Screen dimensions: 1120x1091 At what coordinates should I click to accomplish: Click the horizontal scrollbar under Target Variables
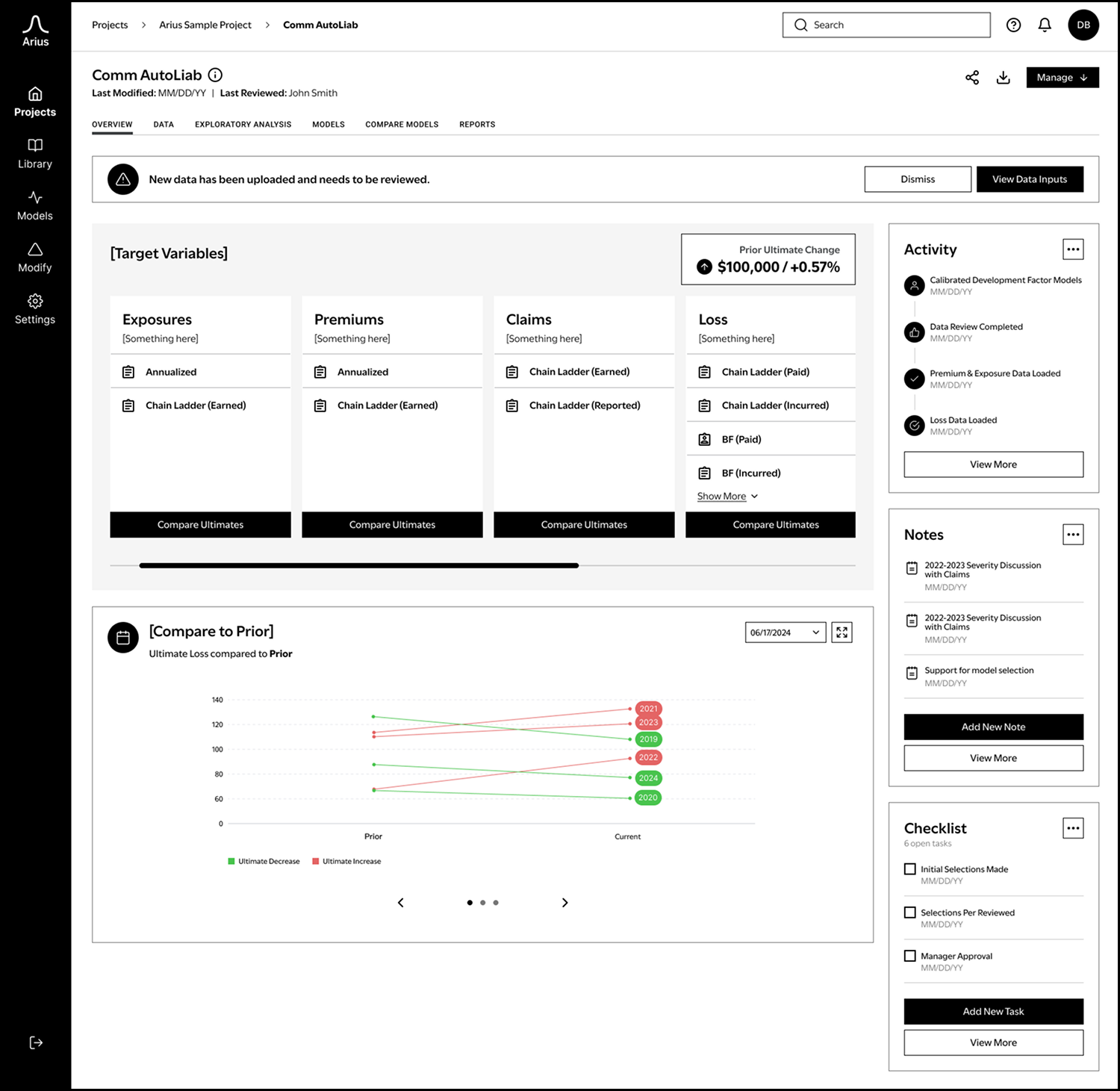pos(358,565)
